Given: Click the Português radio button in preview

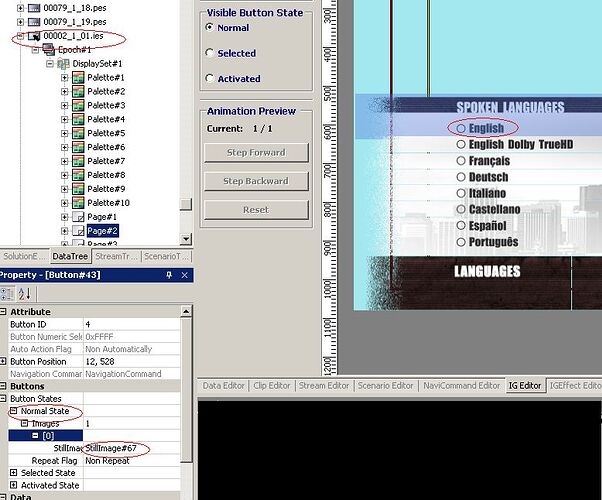Looking at the screenshot, I should tap(461, 242).
